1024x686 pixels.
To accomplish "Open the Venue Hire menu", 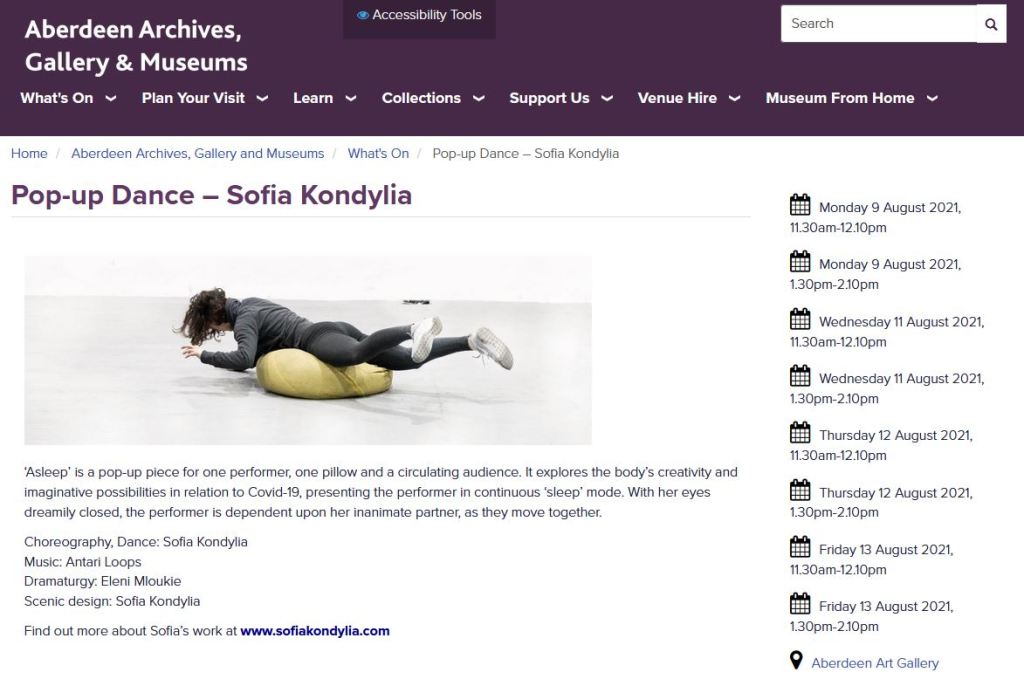I will click(689, 98).
